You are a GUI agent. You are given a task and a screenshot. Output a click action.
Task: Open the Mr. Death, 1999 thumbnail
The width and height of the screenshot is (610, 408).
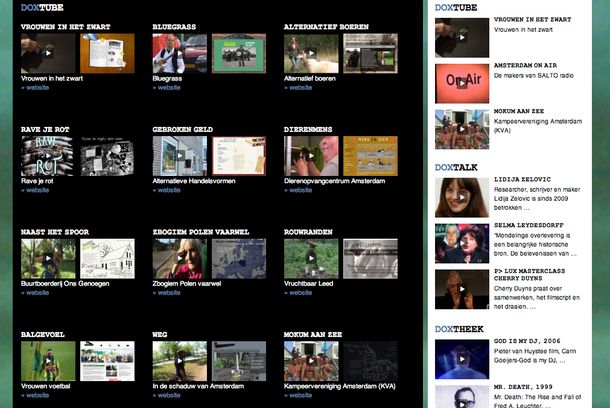[x=462, y=397]
